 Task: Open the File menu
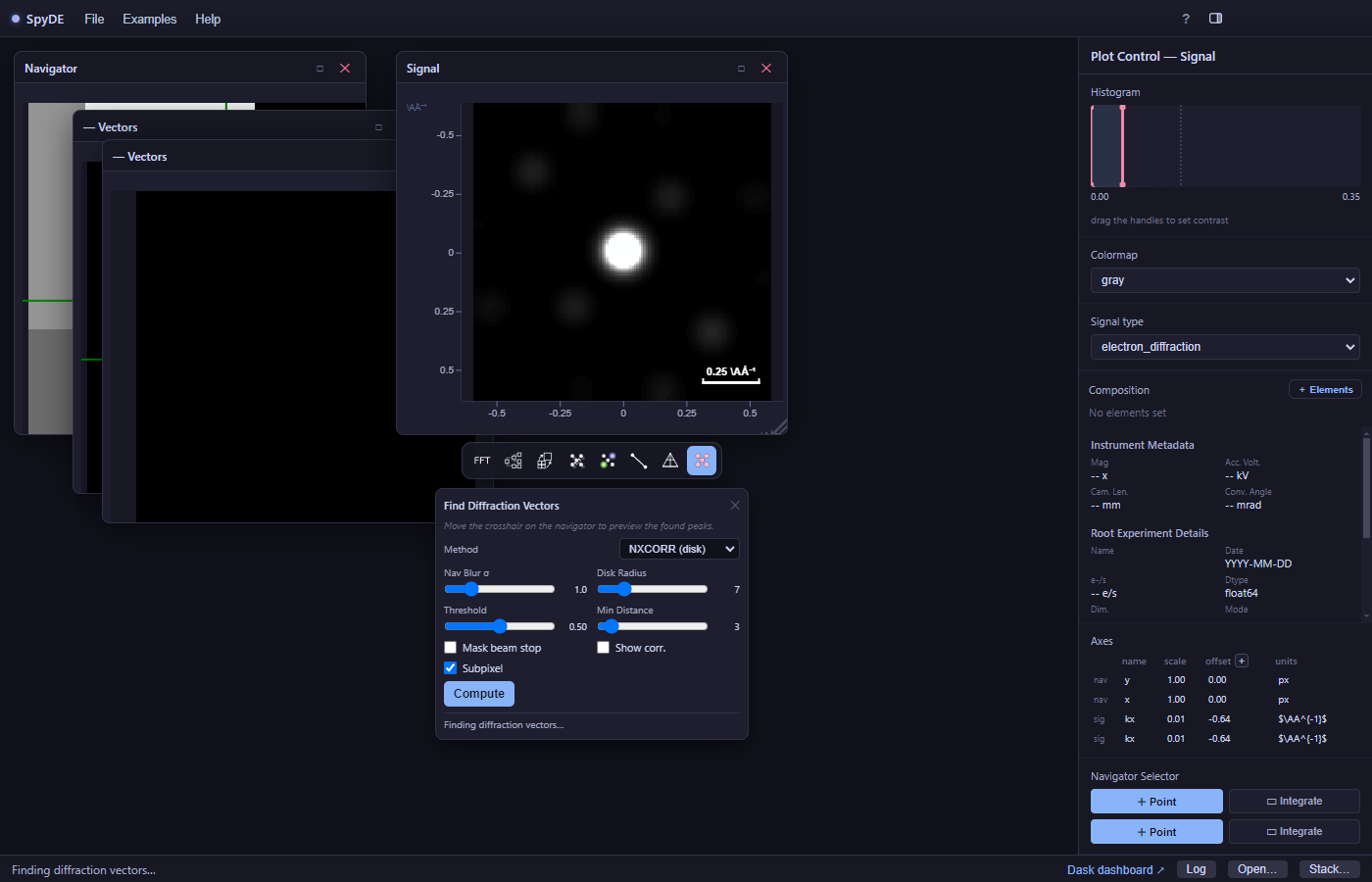[94, 19]
